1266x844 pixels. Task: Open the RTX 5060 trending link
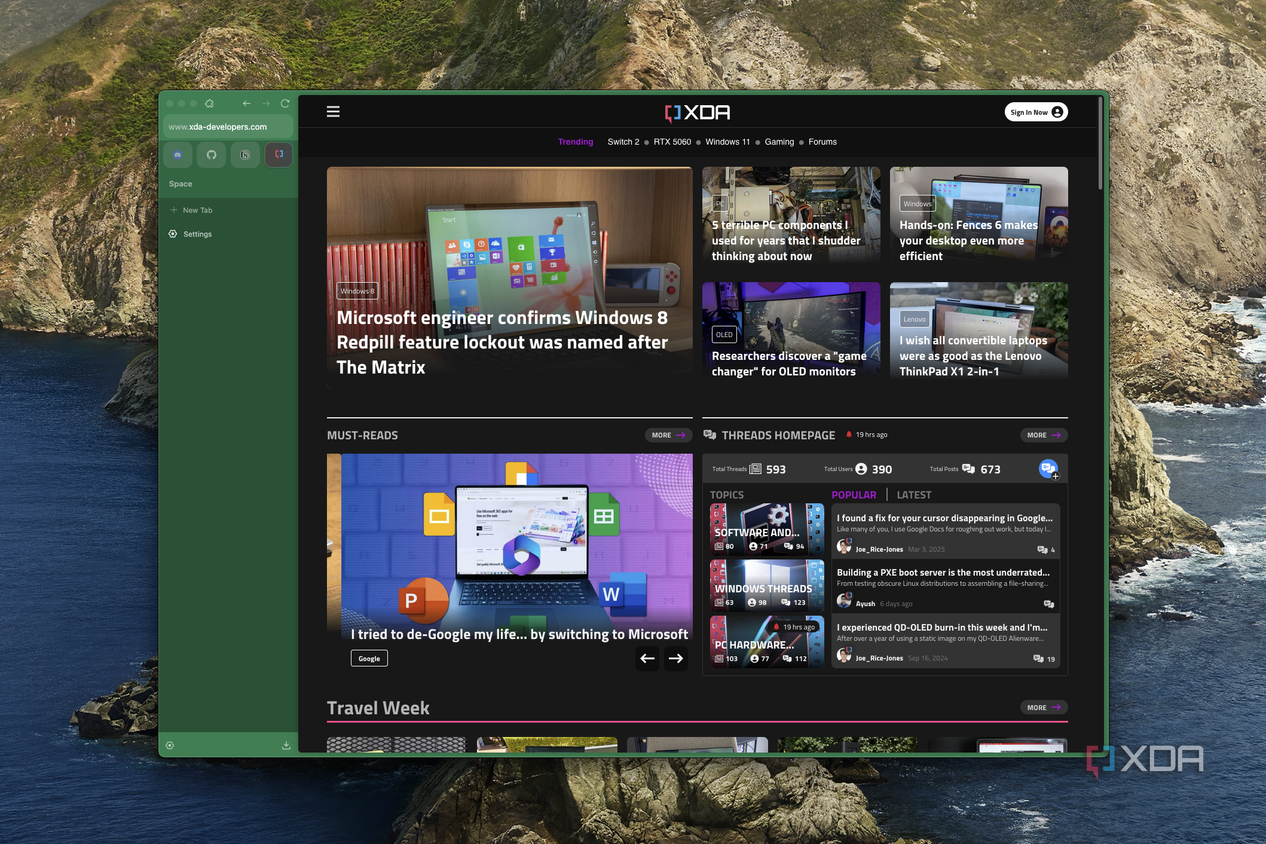point(672,142)
